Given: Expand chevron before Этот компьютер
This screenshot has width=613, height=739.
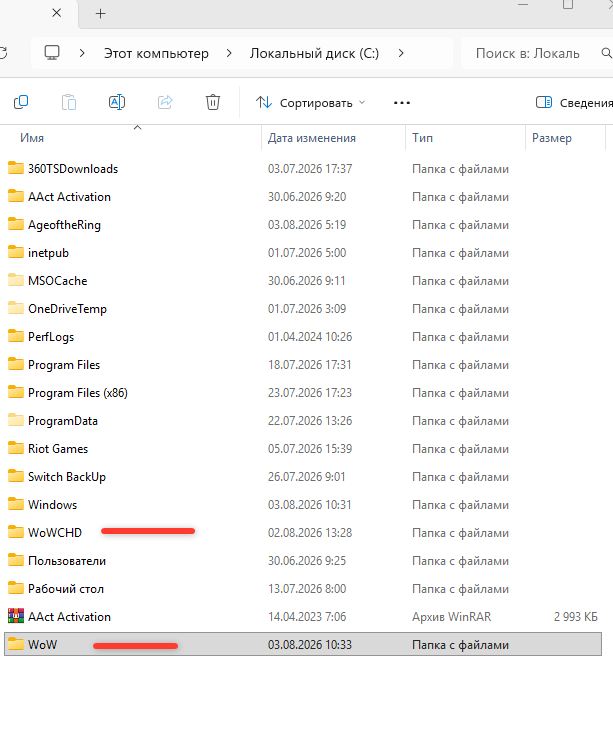Looking at the screenshot, I should tap(82, 53).
